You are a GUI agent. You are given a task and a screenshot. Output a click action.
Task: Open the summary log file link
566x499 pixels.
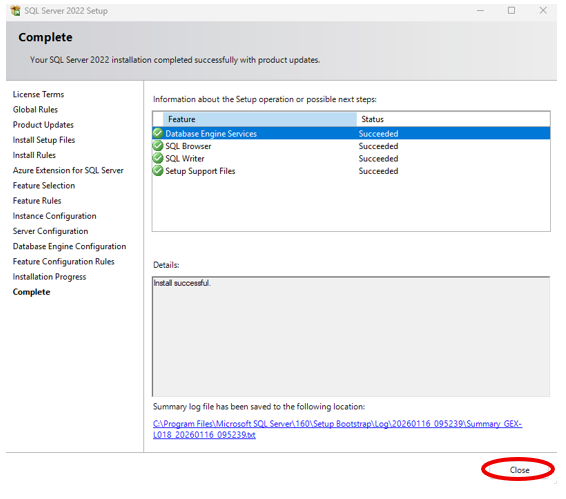(337, 429)
